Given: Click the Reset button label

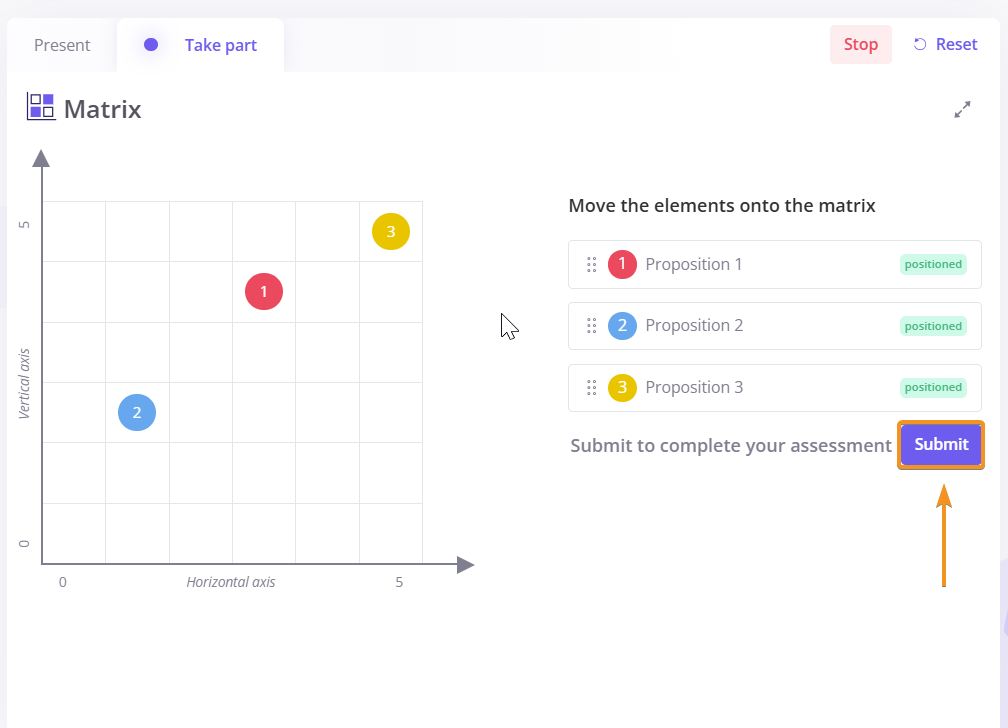Looking at the screenshot, I should pyautogui.click(x=956, y=44).
